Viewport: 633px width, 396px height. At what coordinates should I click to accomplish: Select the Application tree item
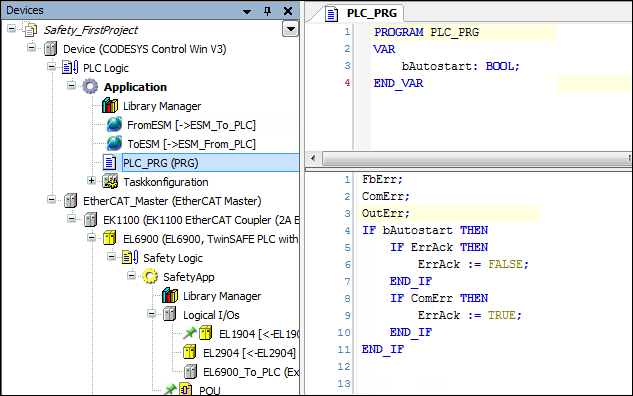coord(135,87)
